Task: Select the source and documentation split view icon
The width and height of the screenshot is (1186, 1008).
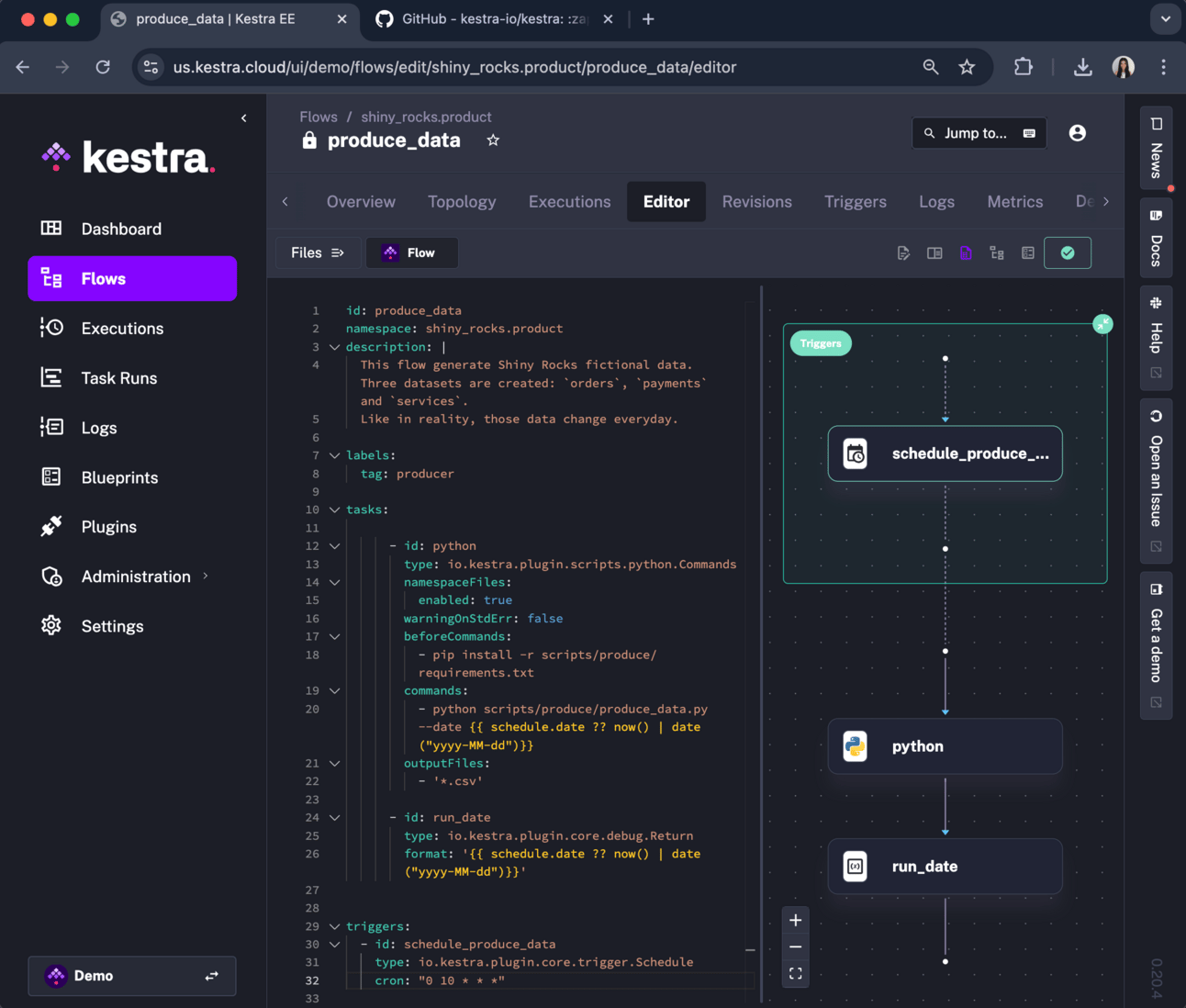Action: (934, 252)
